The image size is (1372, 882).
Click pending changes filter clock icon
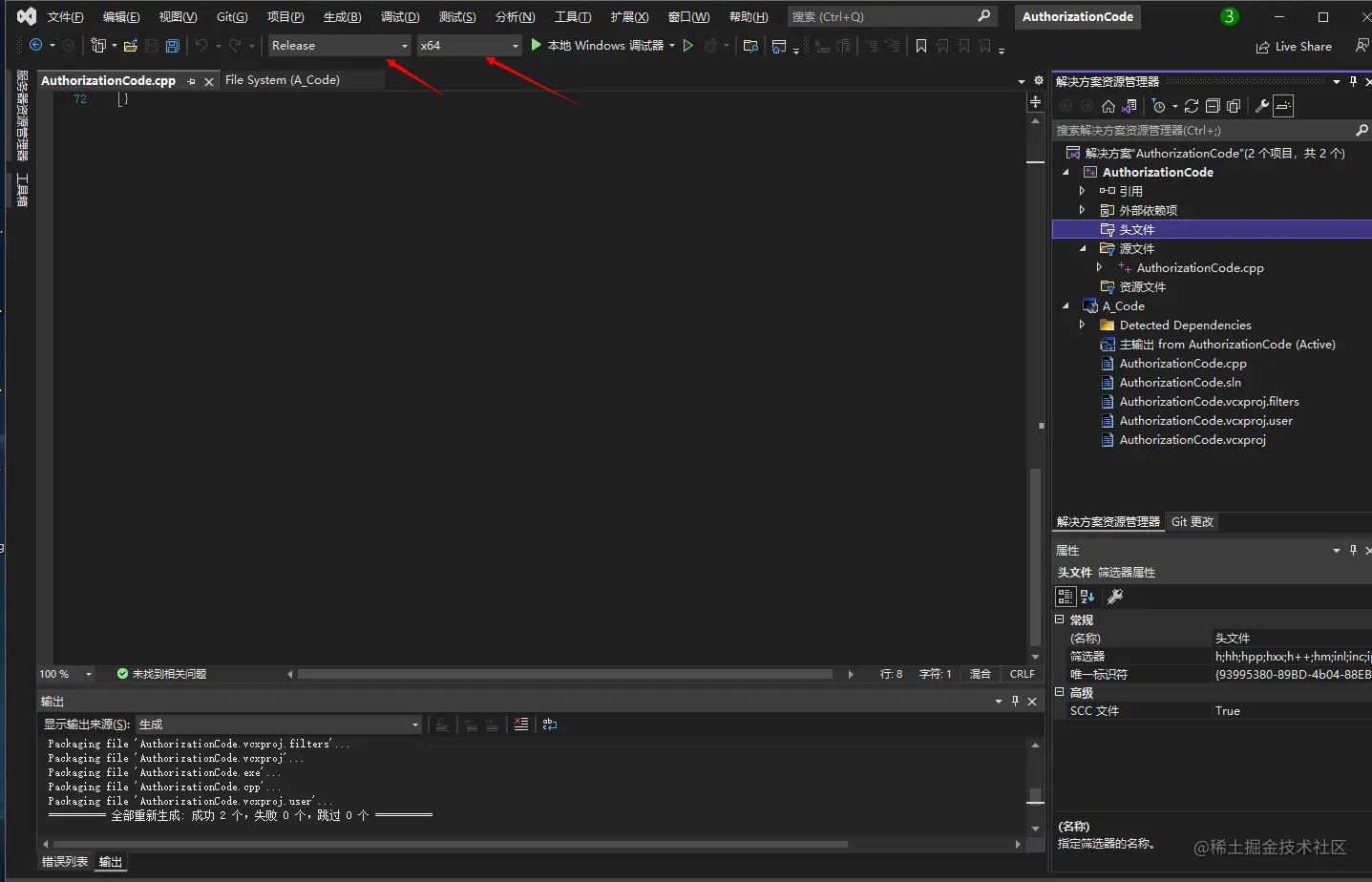(1159, 106)
